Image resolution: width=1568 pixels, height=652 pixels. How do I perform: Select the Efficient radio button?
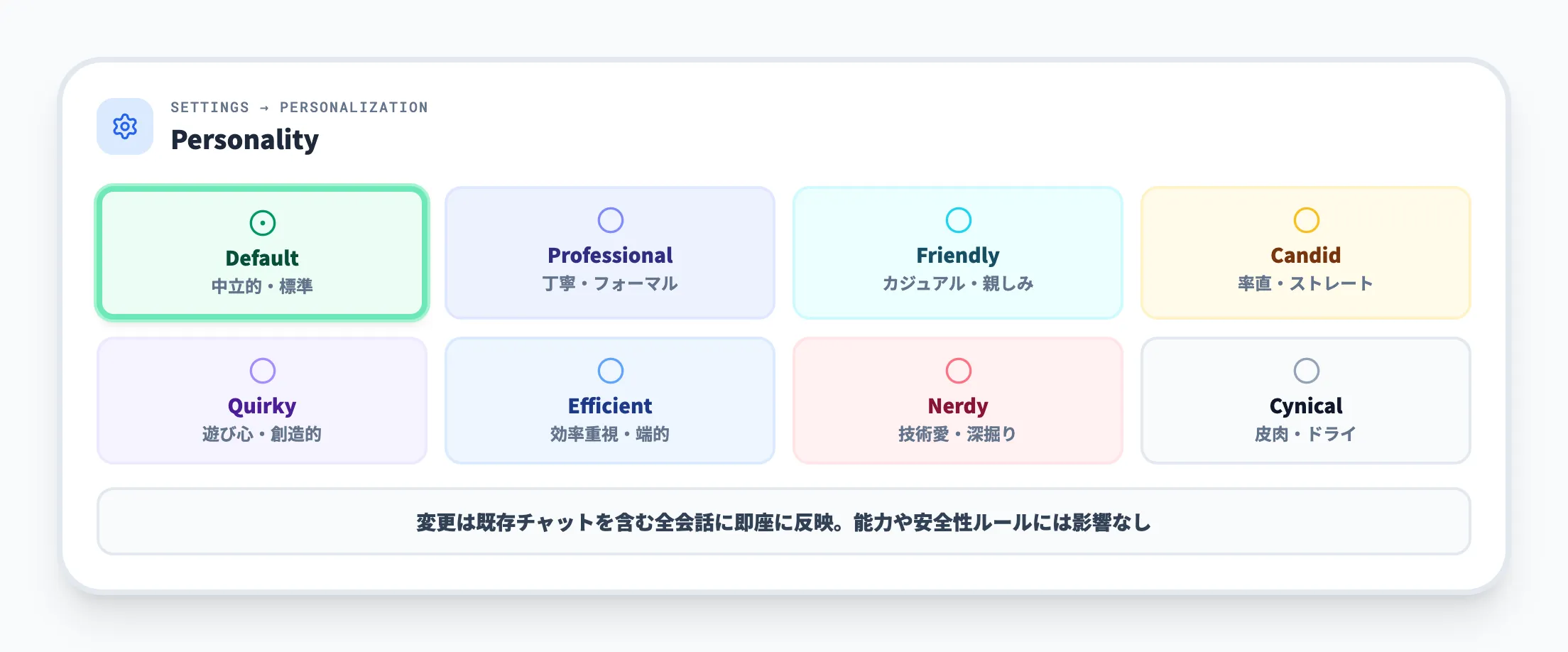click(610, 370)
